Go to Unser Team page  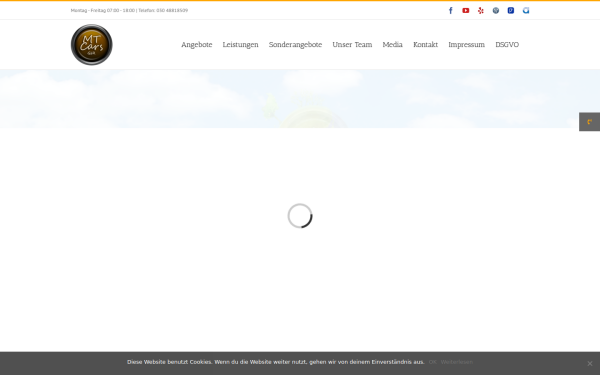click(x=352, y=45)
